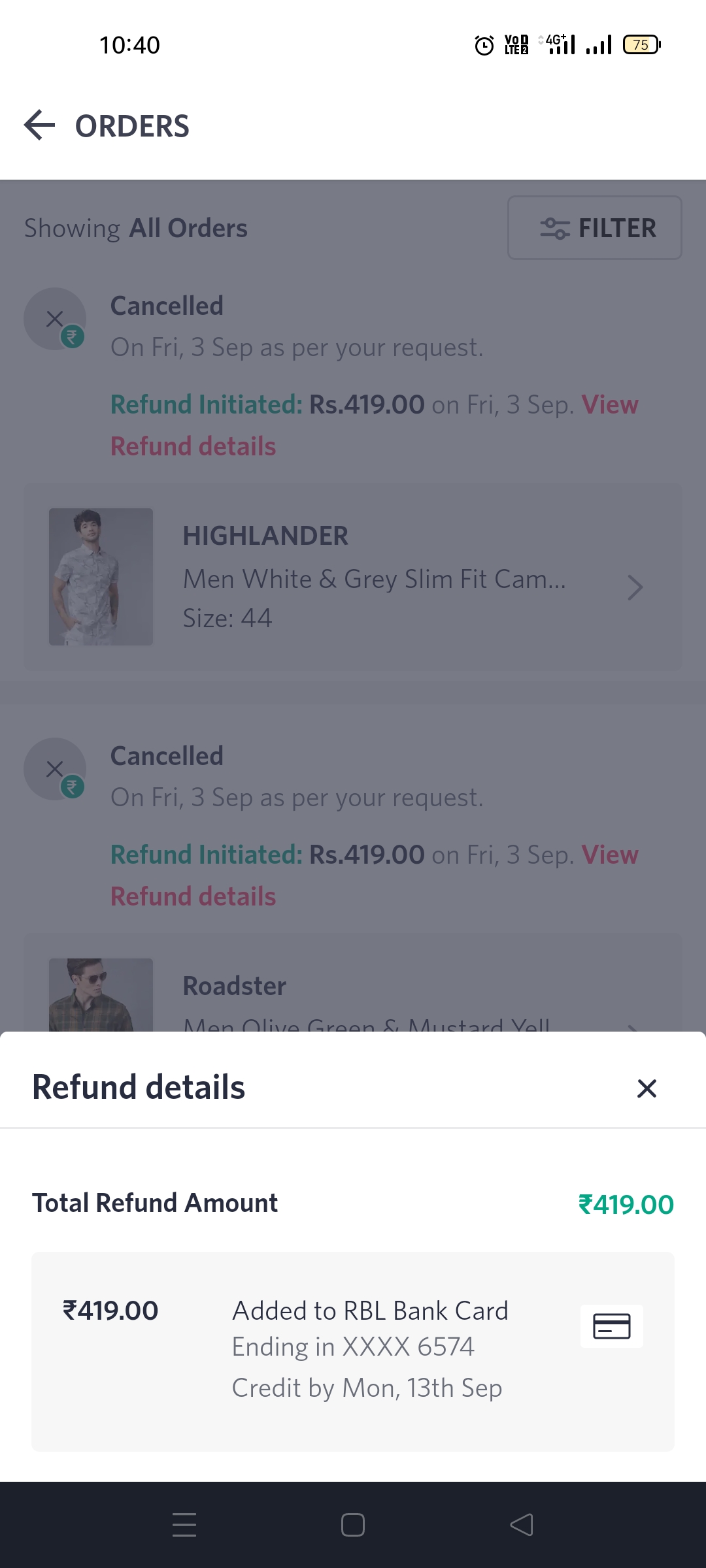Tap the battery indicator showing 75
Screen dimensions: 706x1568
pyautogui.click(x=642, y=45)
